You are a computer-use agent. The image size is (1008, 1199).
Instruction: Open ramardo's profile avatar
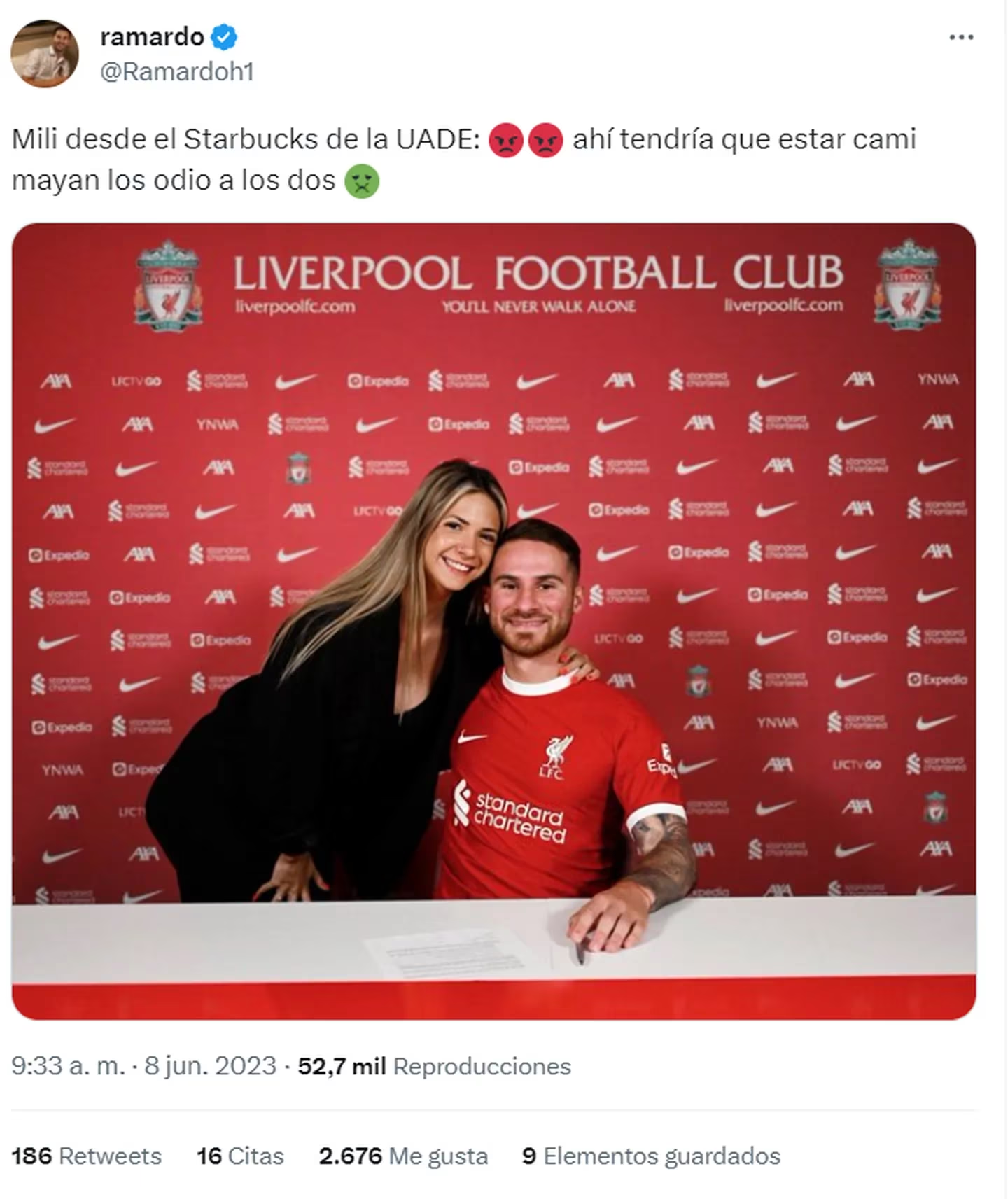click(45, 54)
